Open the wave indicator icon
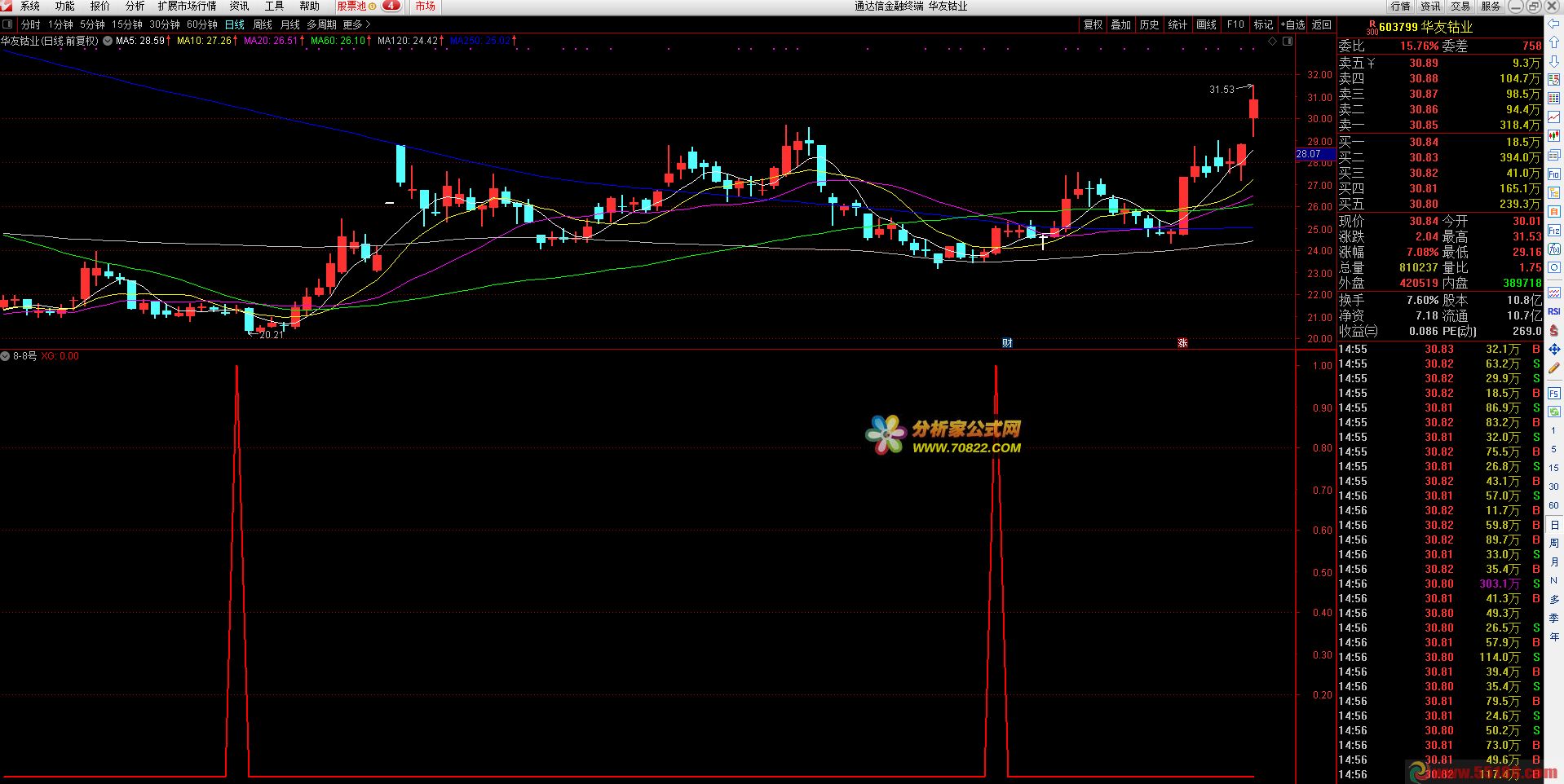Viewport: 1564px width, 784px height. click(x=1554, y=292)
